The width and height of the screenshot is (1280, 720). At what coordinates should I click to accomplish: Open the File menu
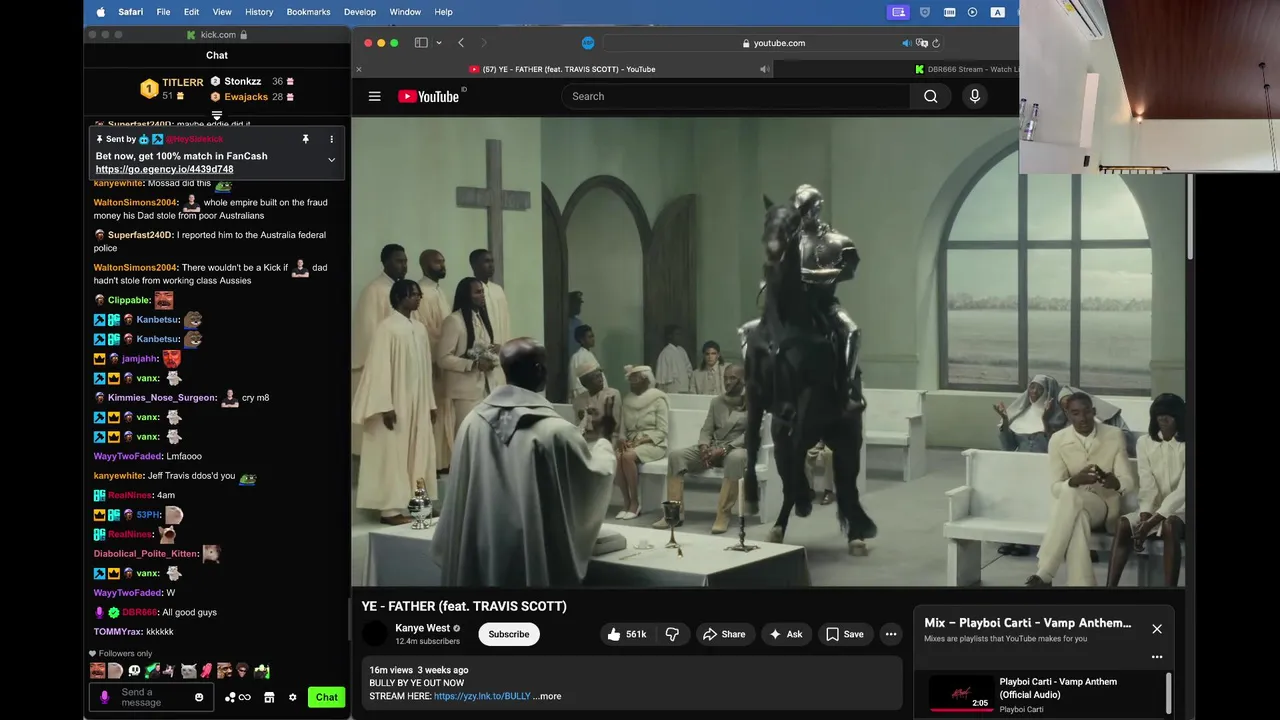pos(163,12)
